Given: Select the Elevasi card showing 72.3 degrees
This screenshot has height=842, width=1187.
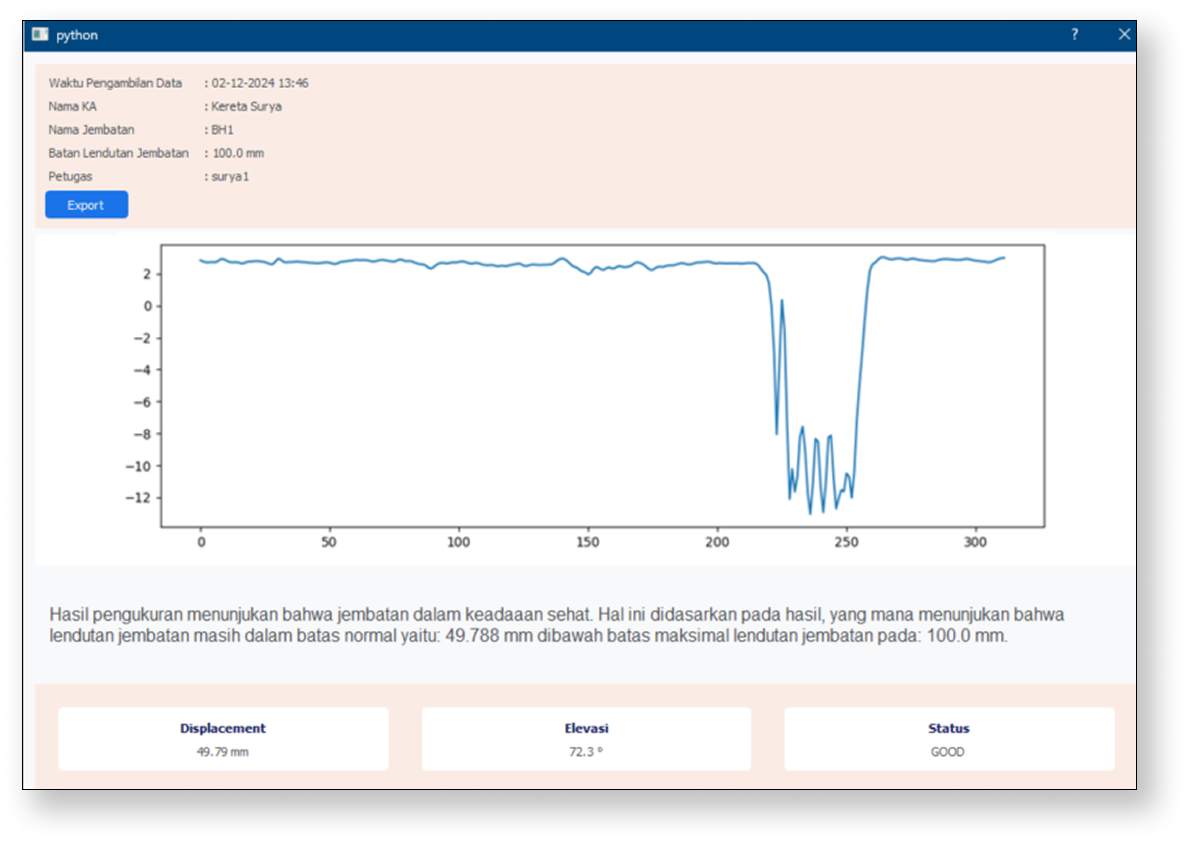Looking at the screenshot, I should pyautogui.click(x=585, y=738).
